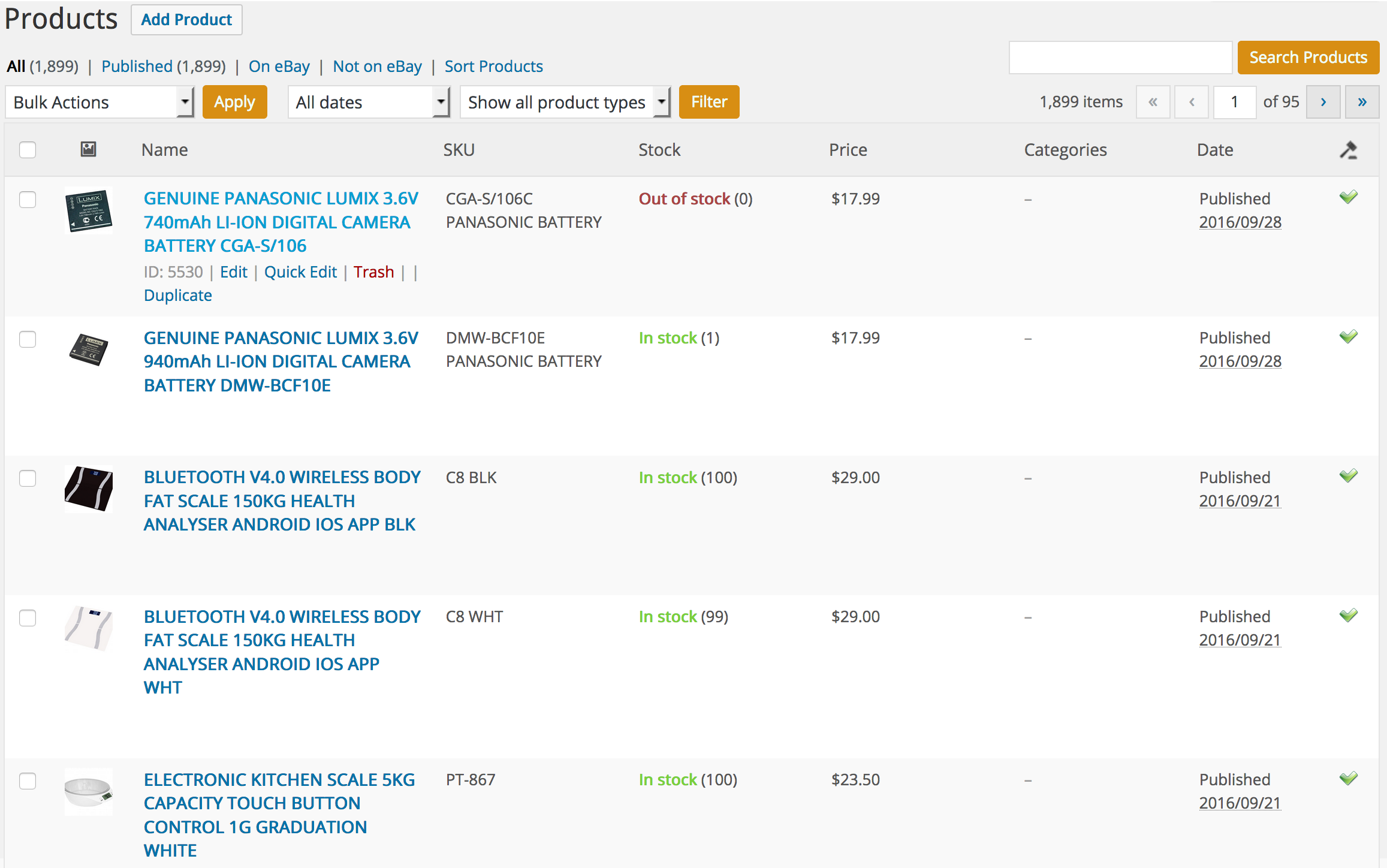Open GENUINE PANASONIC LUMIX 940mAh product link
Viewport: 1387px width, 868px height.
click(281, 361)
